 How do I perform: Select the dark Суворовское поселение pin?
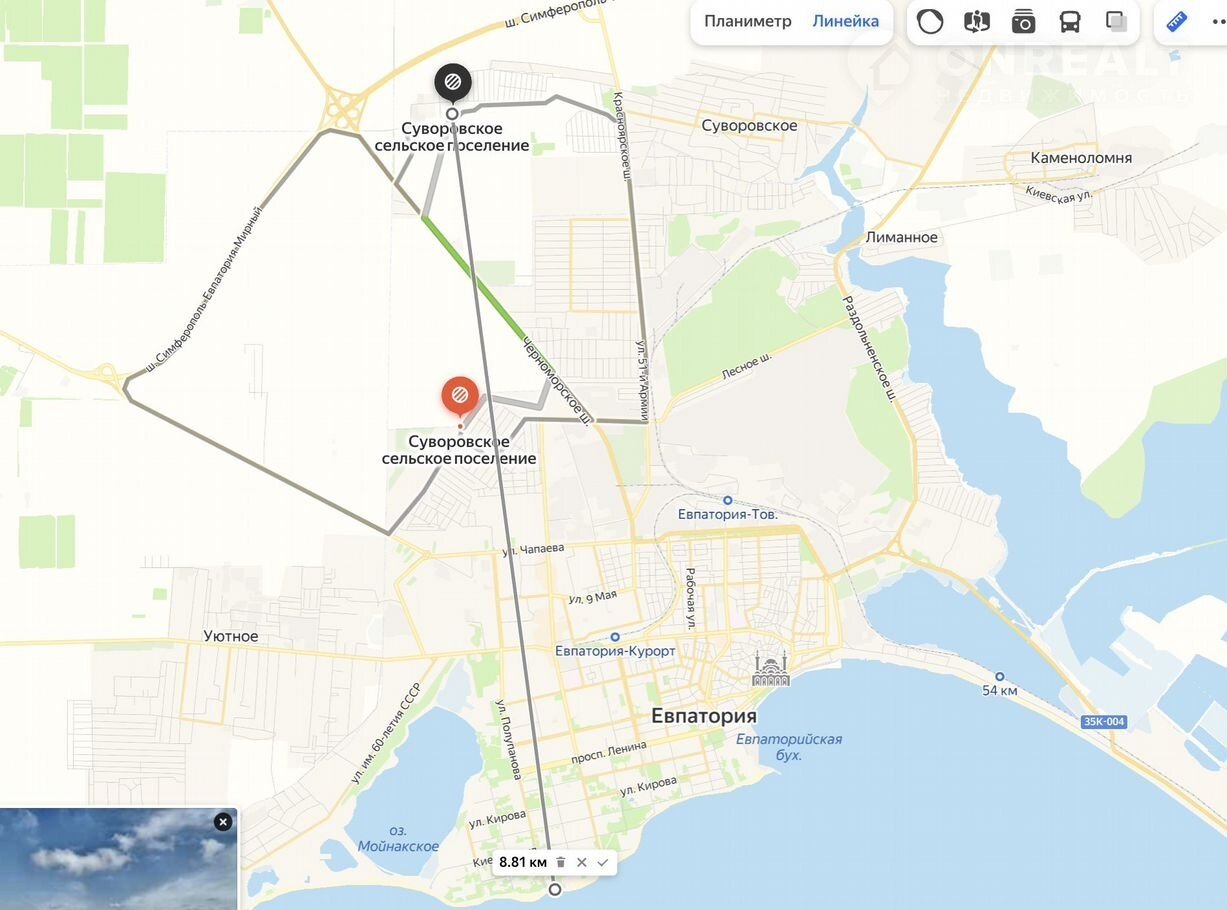point(453,84)
